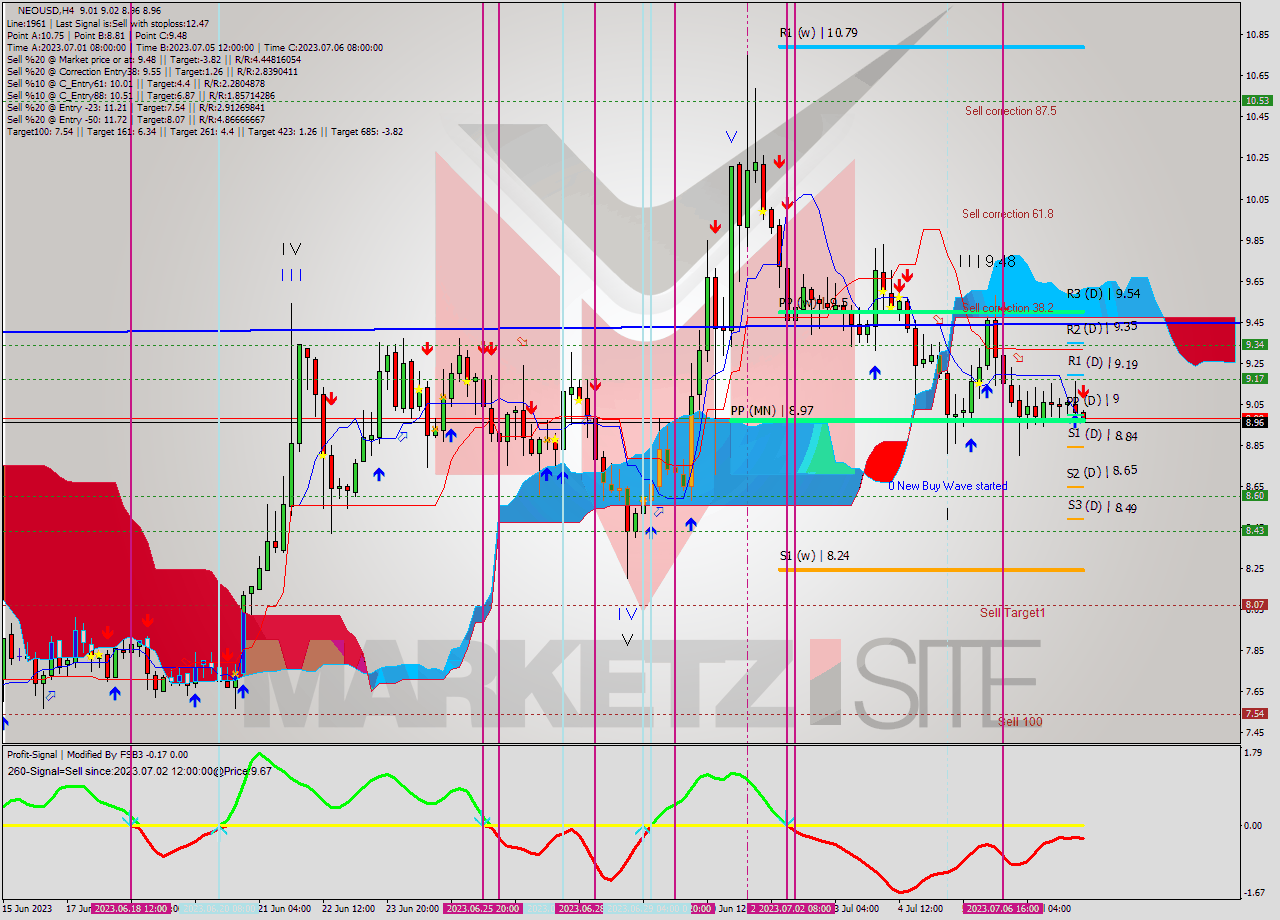Click the 10.25 price axis value
Screen dimensions: 1280x920
(1257, 158)
